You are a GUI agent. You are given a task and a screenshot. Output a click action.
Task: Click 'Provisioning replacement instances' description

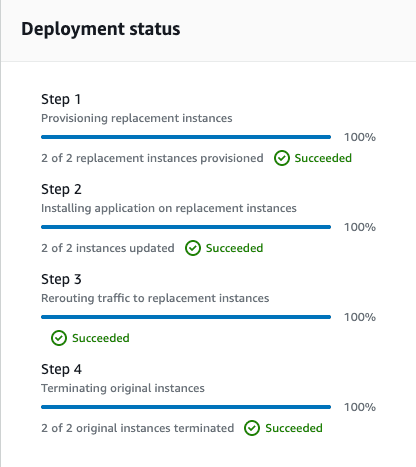pos(137,118)
